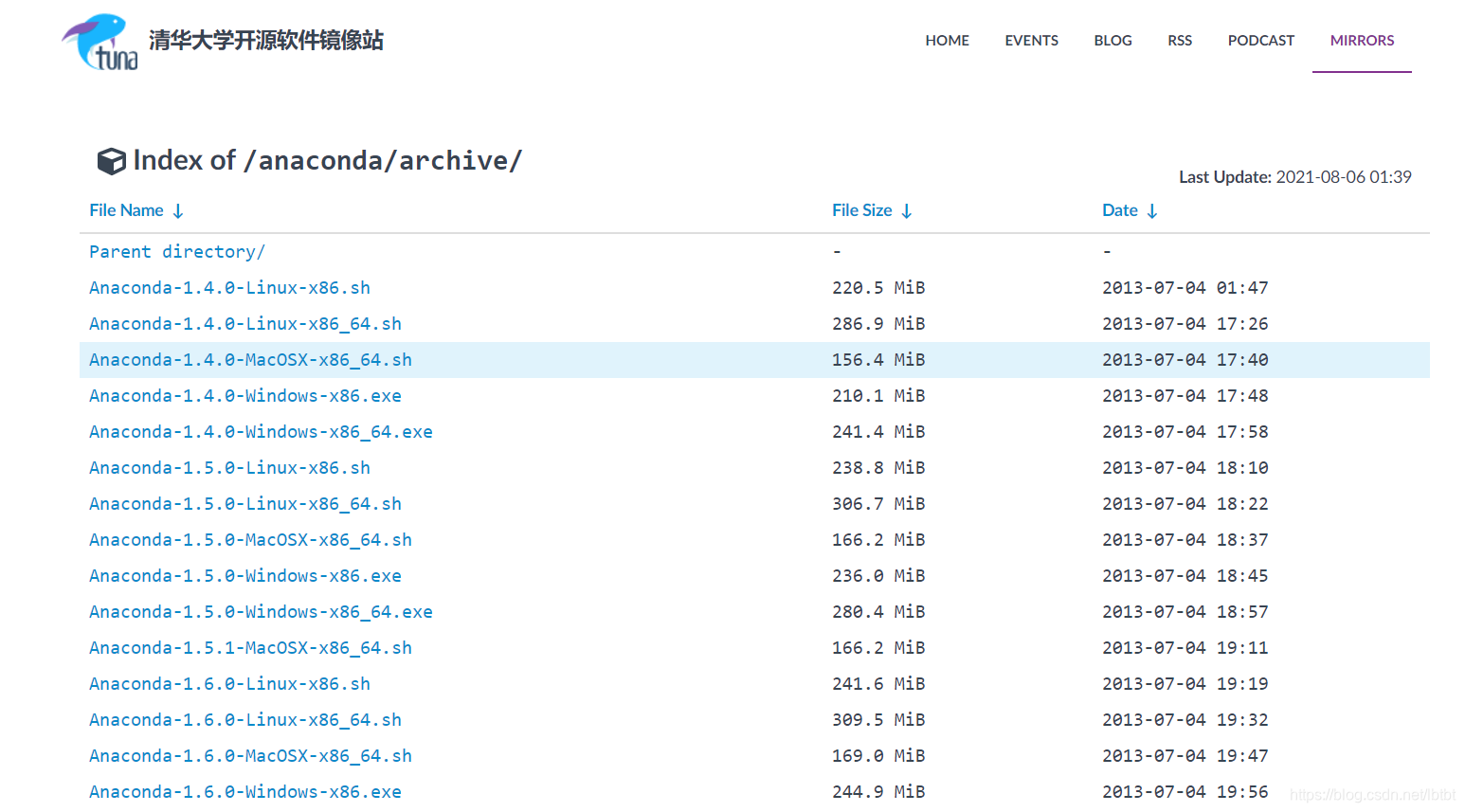Viewport: 1465px width, 812px height.
Task: Click the date 2013-07-04 18:57
Action: tap(1185, 612)
